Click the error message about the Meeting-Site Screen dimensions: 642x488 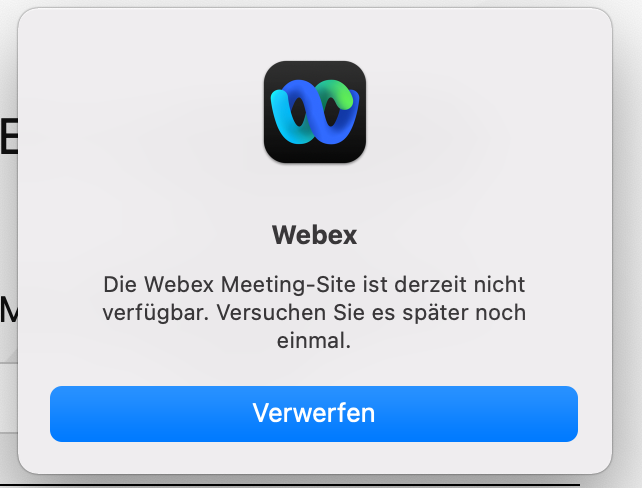(314, 312)
